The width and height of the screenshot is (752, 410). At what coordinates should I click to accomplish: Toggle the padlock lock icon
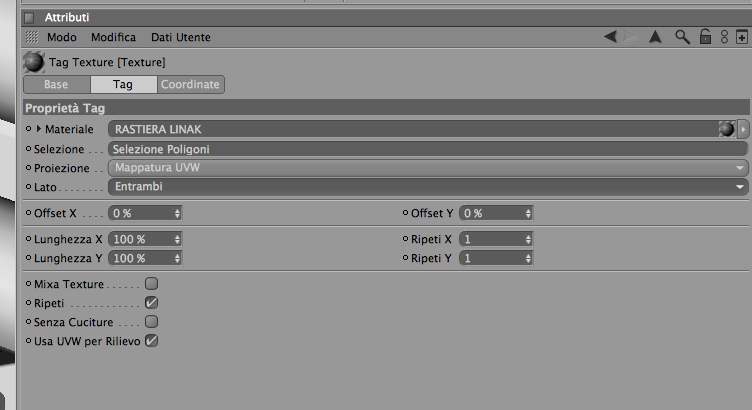click(x=705, y=37)
